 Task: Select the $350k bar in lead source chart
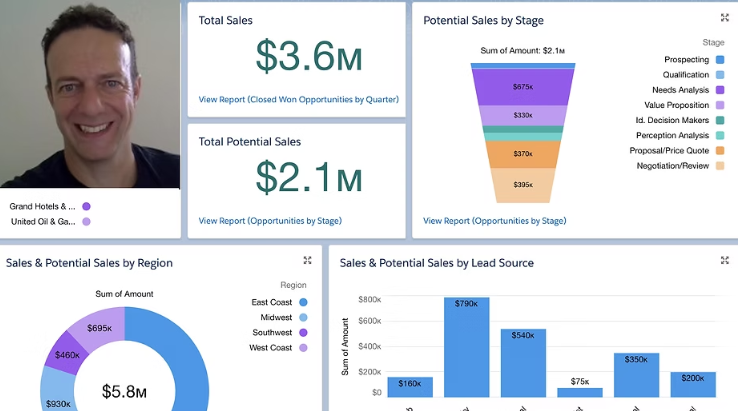coord(636,375)
